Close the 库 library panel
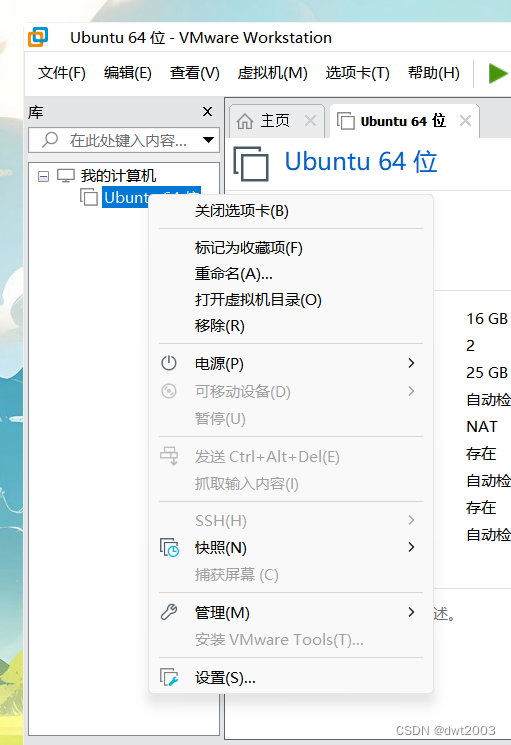 click(x=207, y=112)
